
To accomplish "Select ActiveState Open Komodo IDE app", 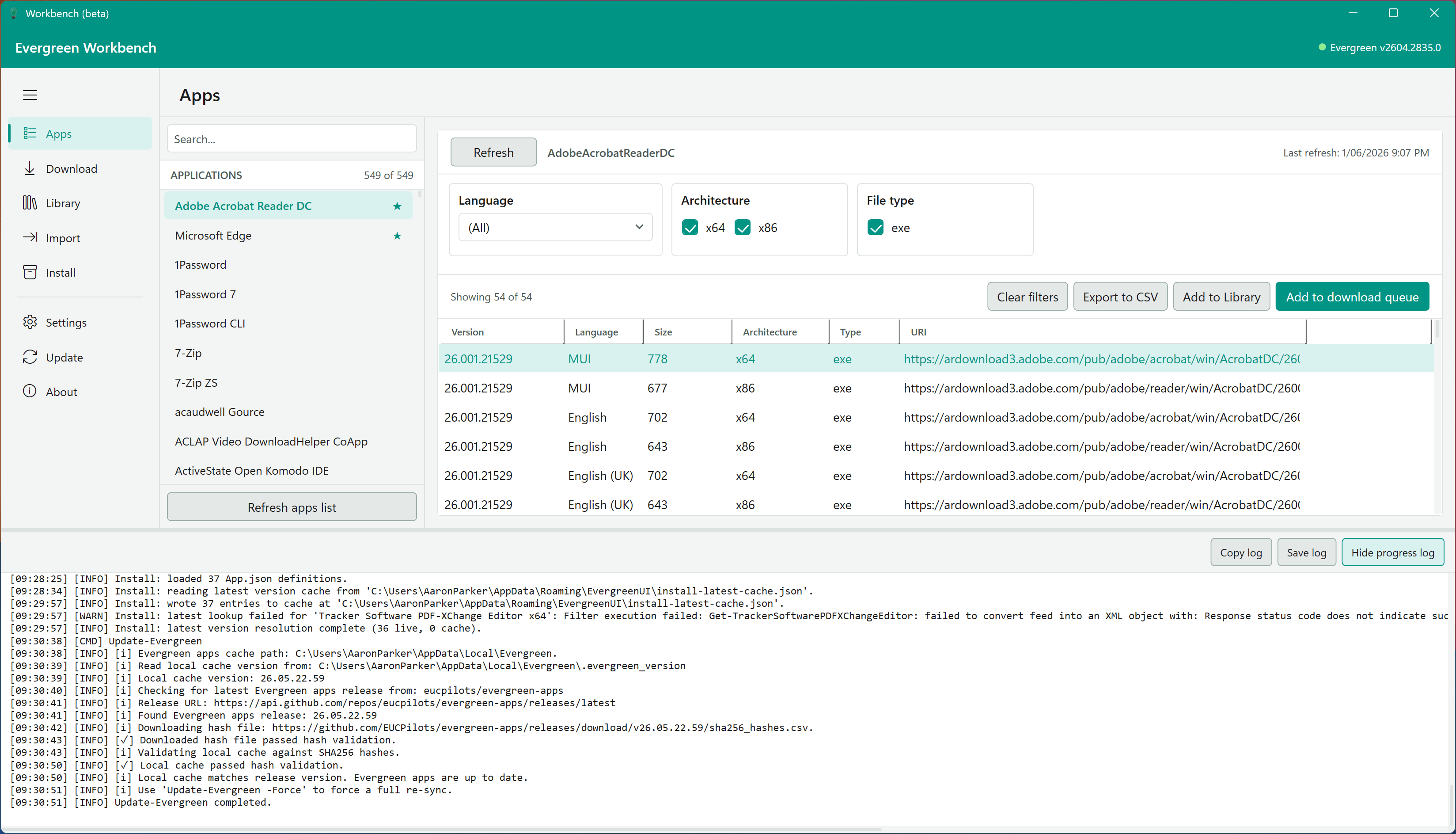I will tap(288, 471).
